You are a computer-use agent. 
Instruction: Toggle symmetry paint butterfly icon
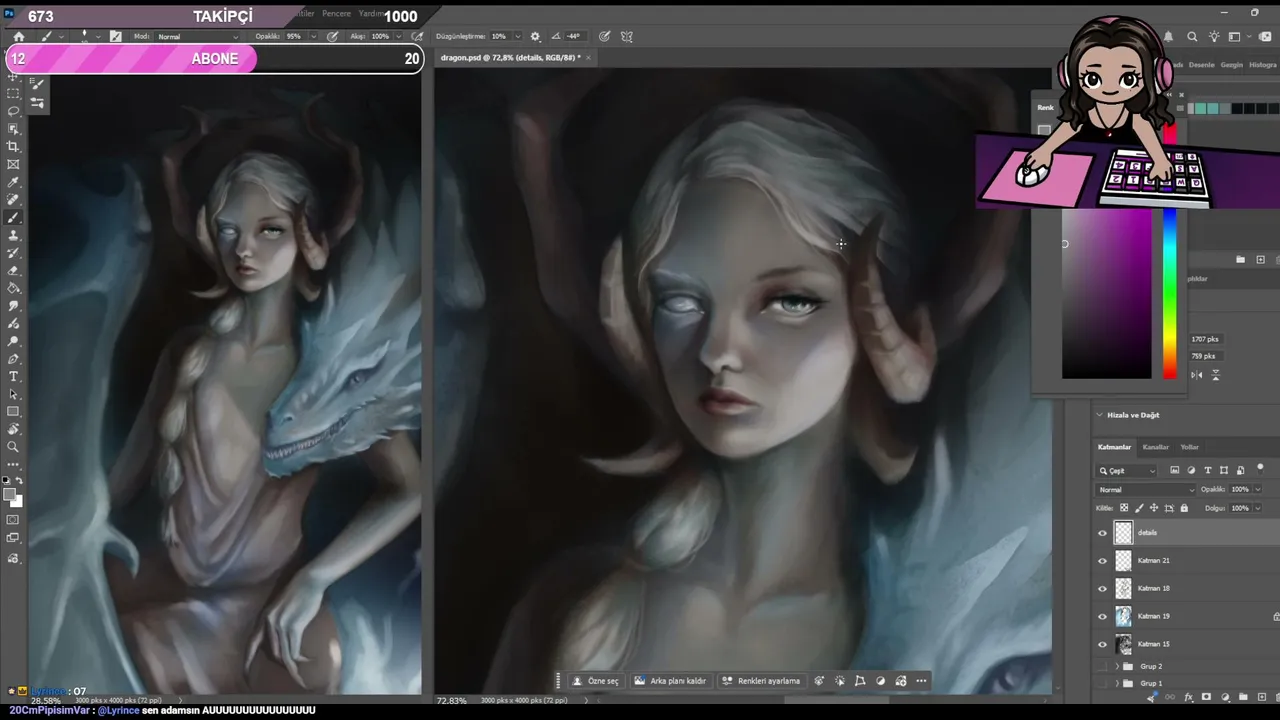627,36
